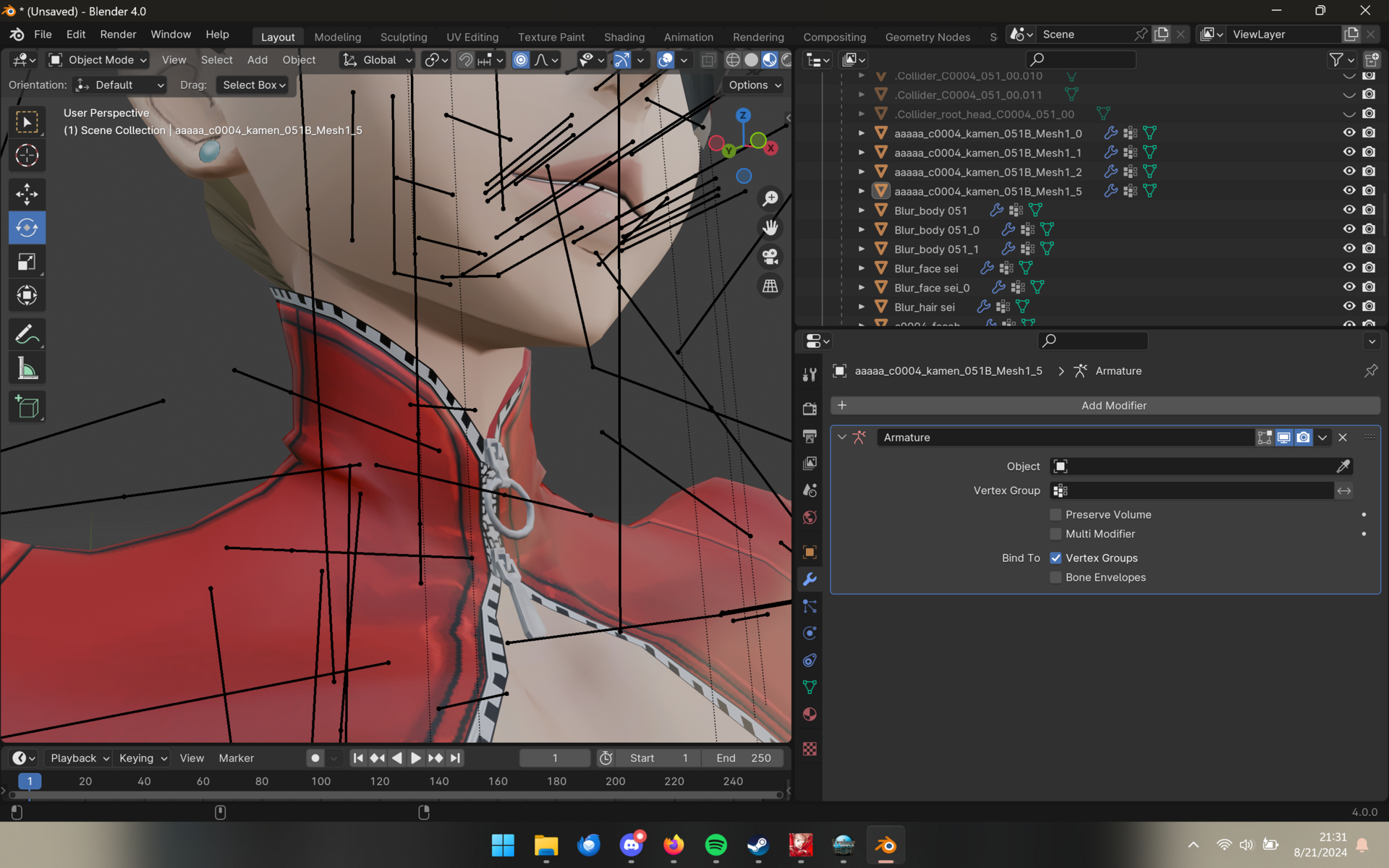
Task: Open the Orientation Default dropdown
Action: (x=119, y=85)
